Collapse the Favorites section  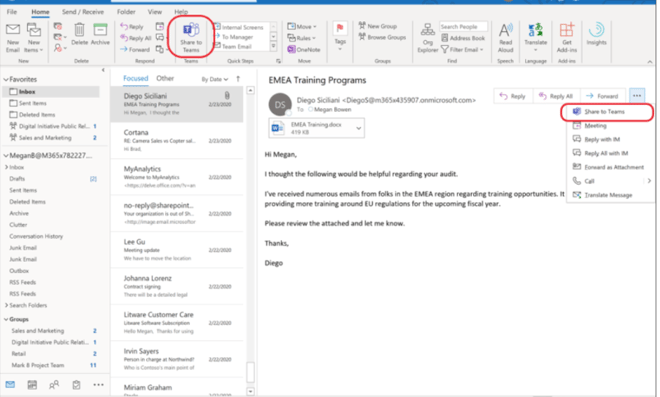coord(6,79)
